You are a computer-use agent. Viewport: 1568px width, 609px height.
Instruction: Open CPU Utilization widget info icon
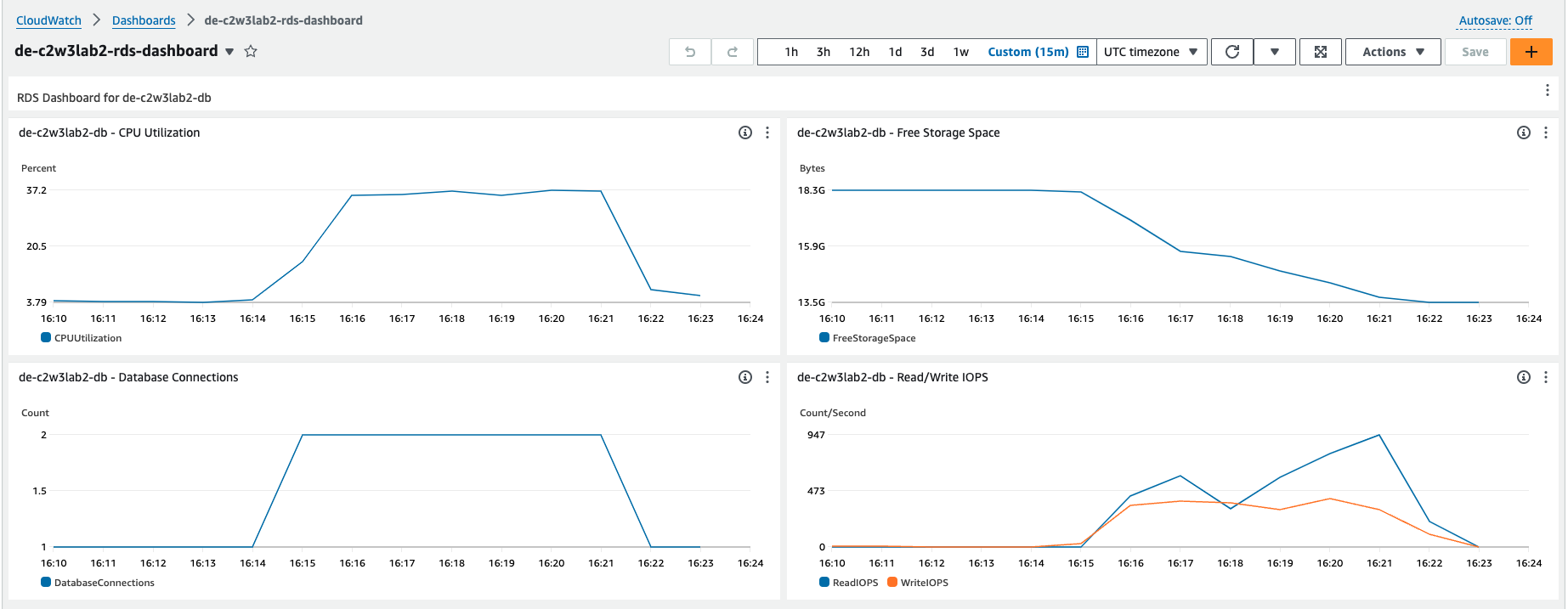point(744,133)
